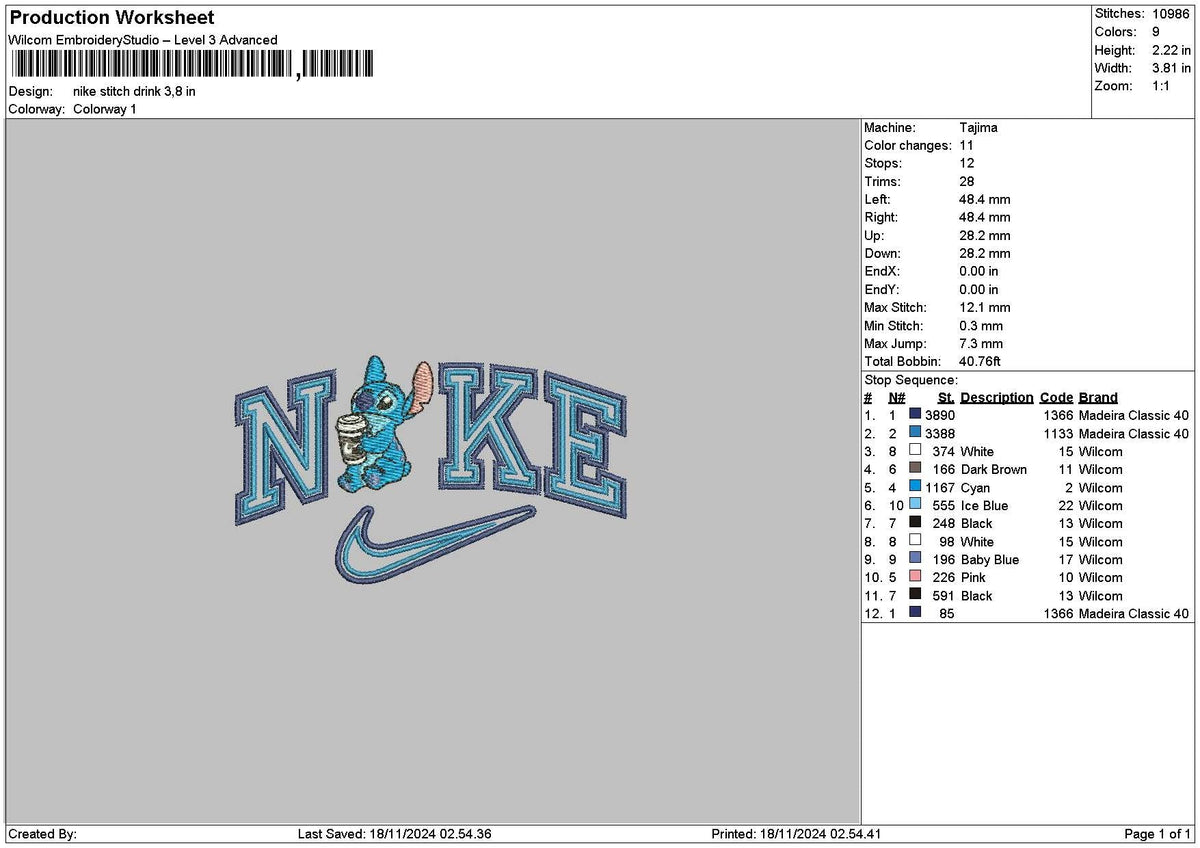Select the 'Colorway 1' value
Viewport: 1200px width, 848px height.
click(x=105, y=109)
